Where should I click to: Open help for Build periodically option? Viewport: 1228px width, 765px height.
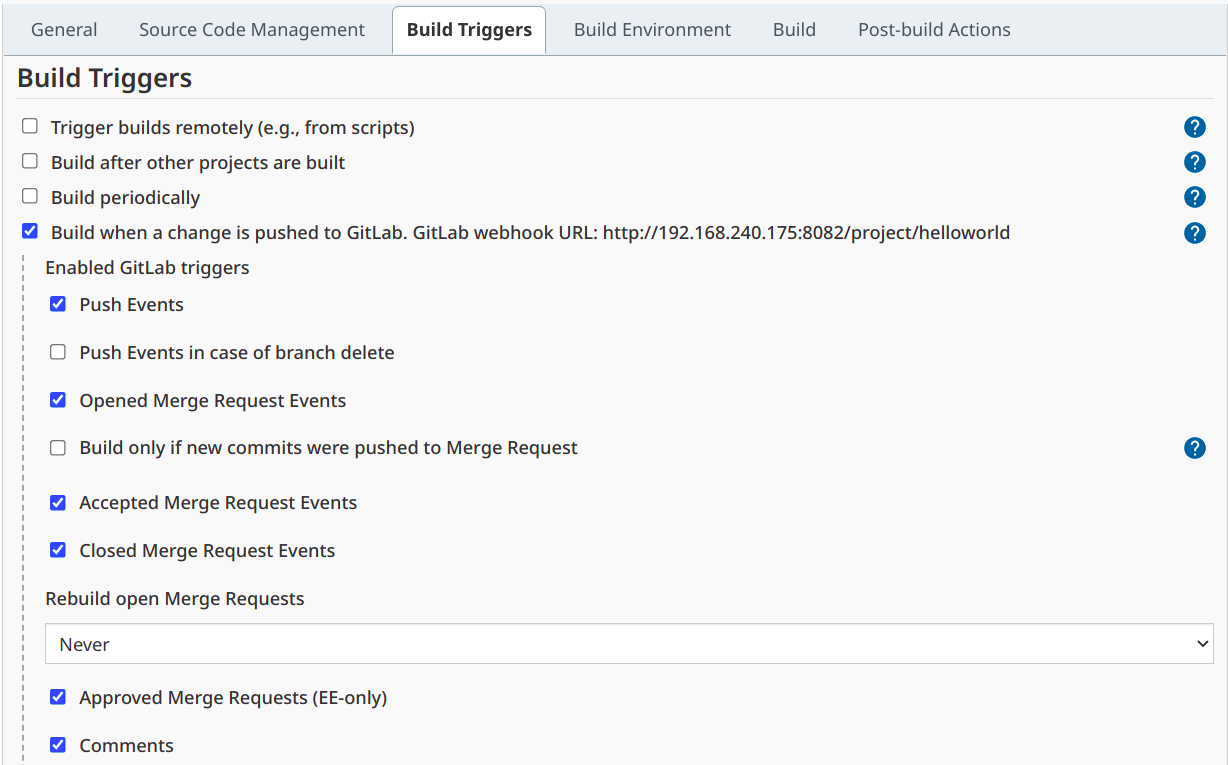[1195, 197]
